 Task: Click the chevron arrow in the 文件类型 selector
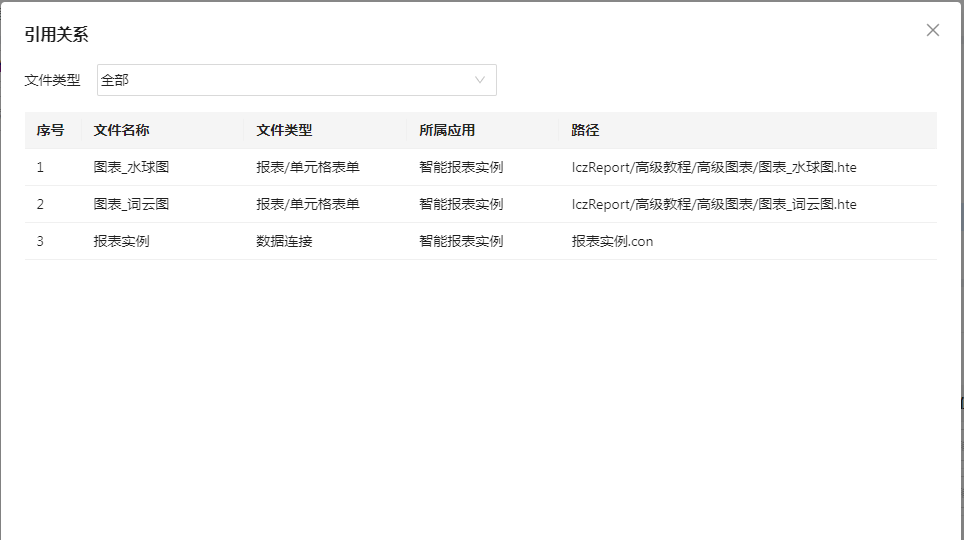[480, 80]
